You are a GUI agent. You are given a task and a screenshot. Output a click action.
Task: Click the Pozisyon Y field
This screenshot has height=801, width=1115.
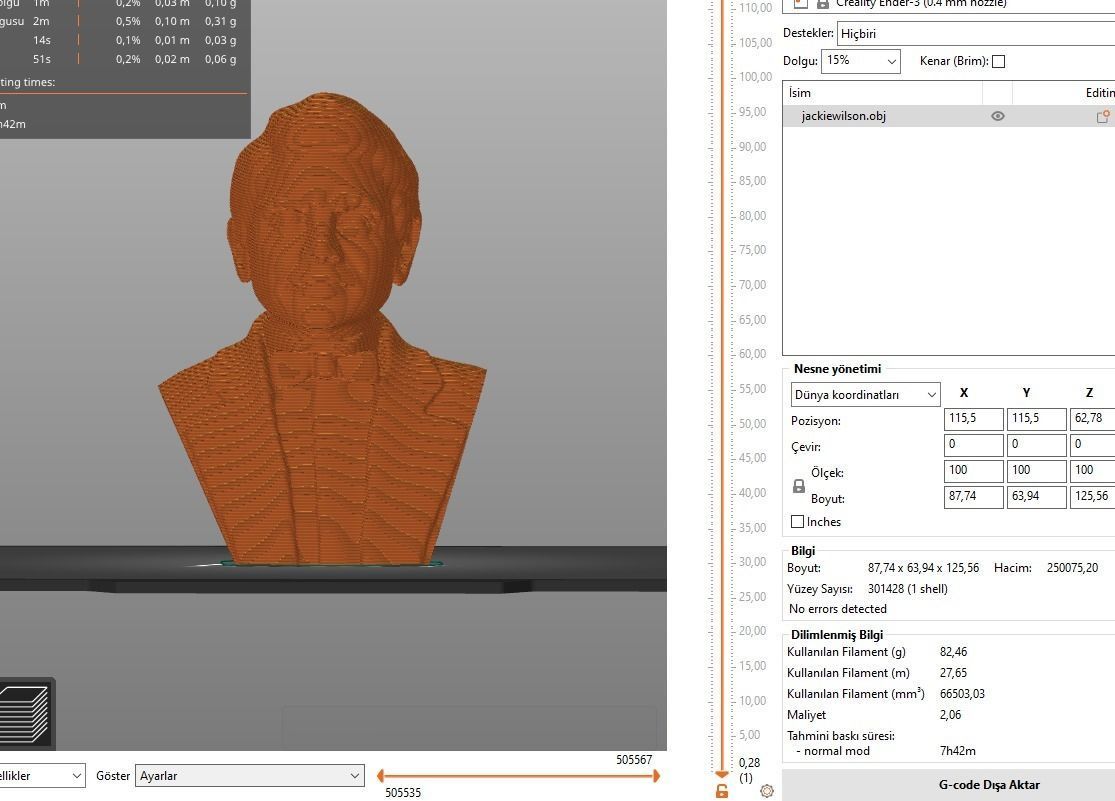[x=1037, y=418]
